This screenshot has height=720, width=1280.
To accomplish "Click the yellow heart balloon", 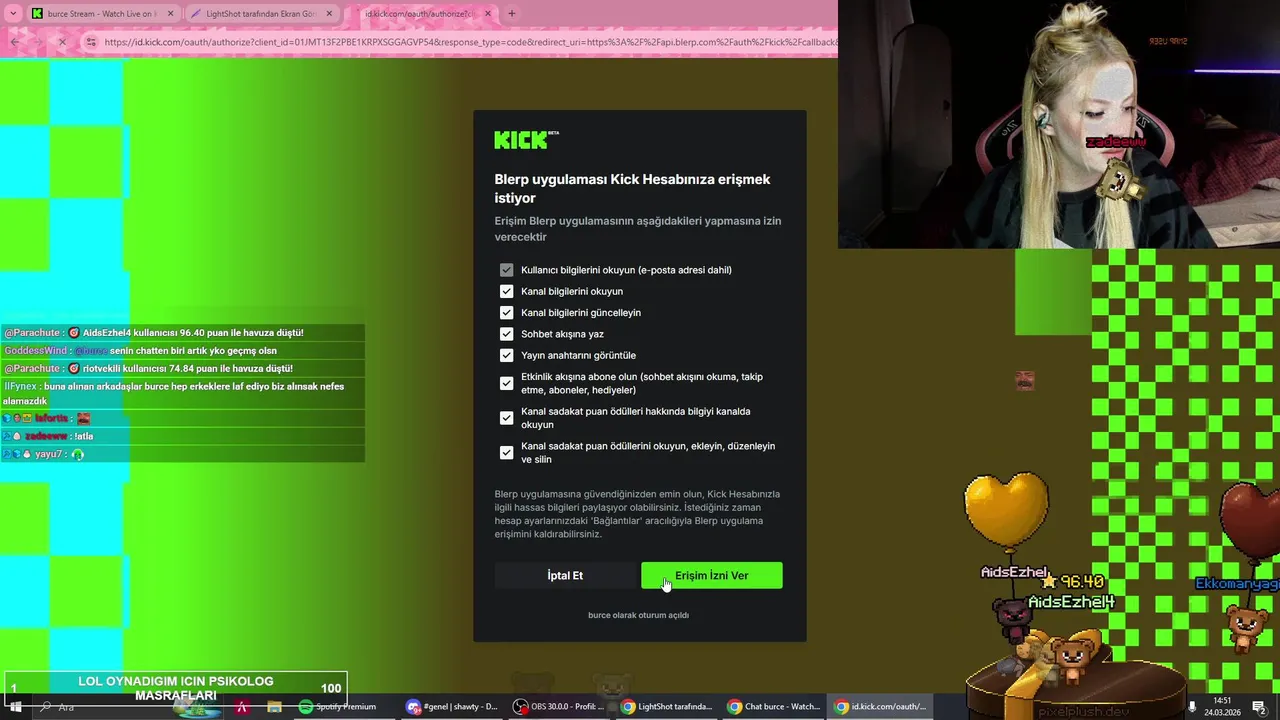I will 1006,508.
